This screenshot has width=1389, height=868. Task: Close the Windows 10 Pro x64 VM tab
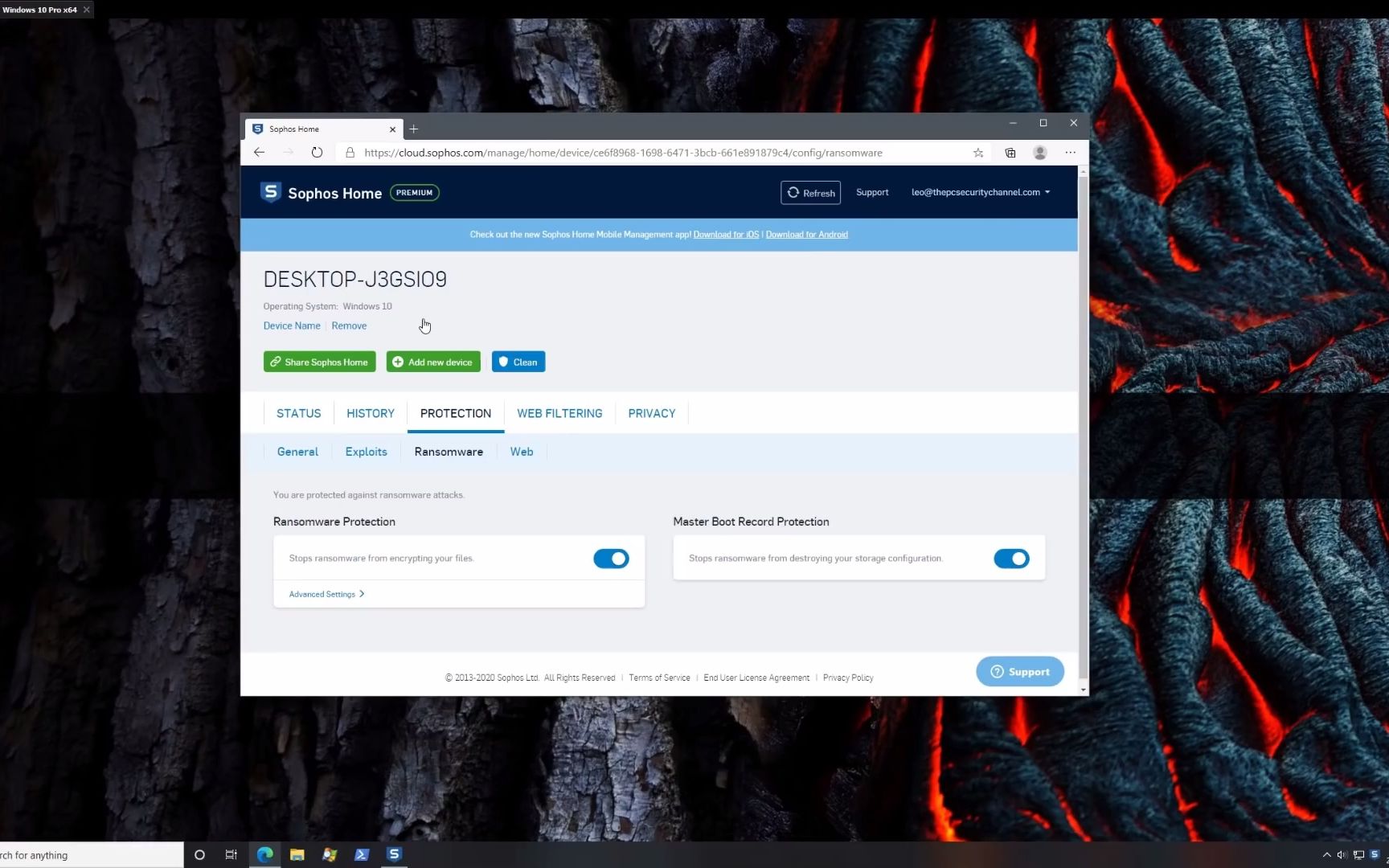(x=86, y=10)
